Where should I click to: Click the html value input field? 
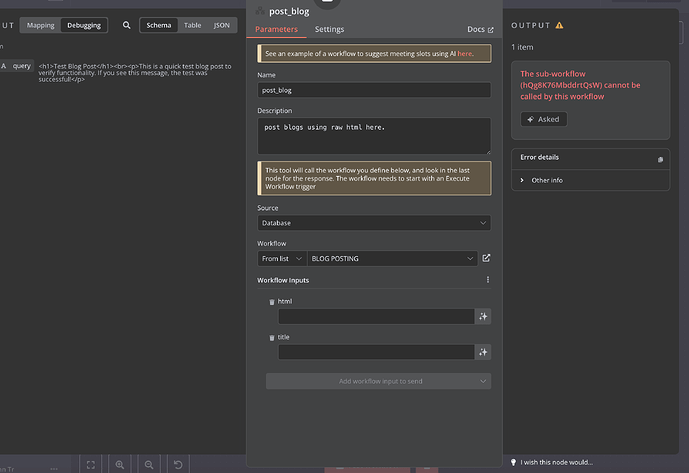[x=376, y=316]
